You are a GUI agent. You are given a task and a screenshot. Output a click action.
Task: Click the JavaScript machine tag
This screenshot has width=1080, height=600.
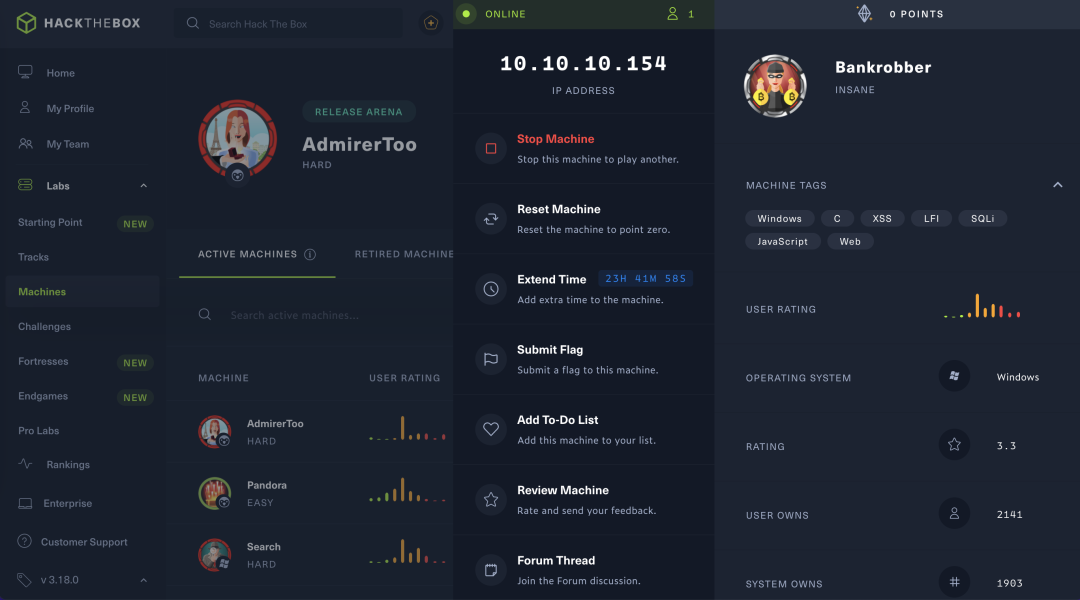(782, 241)
